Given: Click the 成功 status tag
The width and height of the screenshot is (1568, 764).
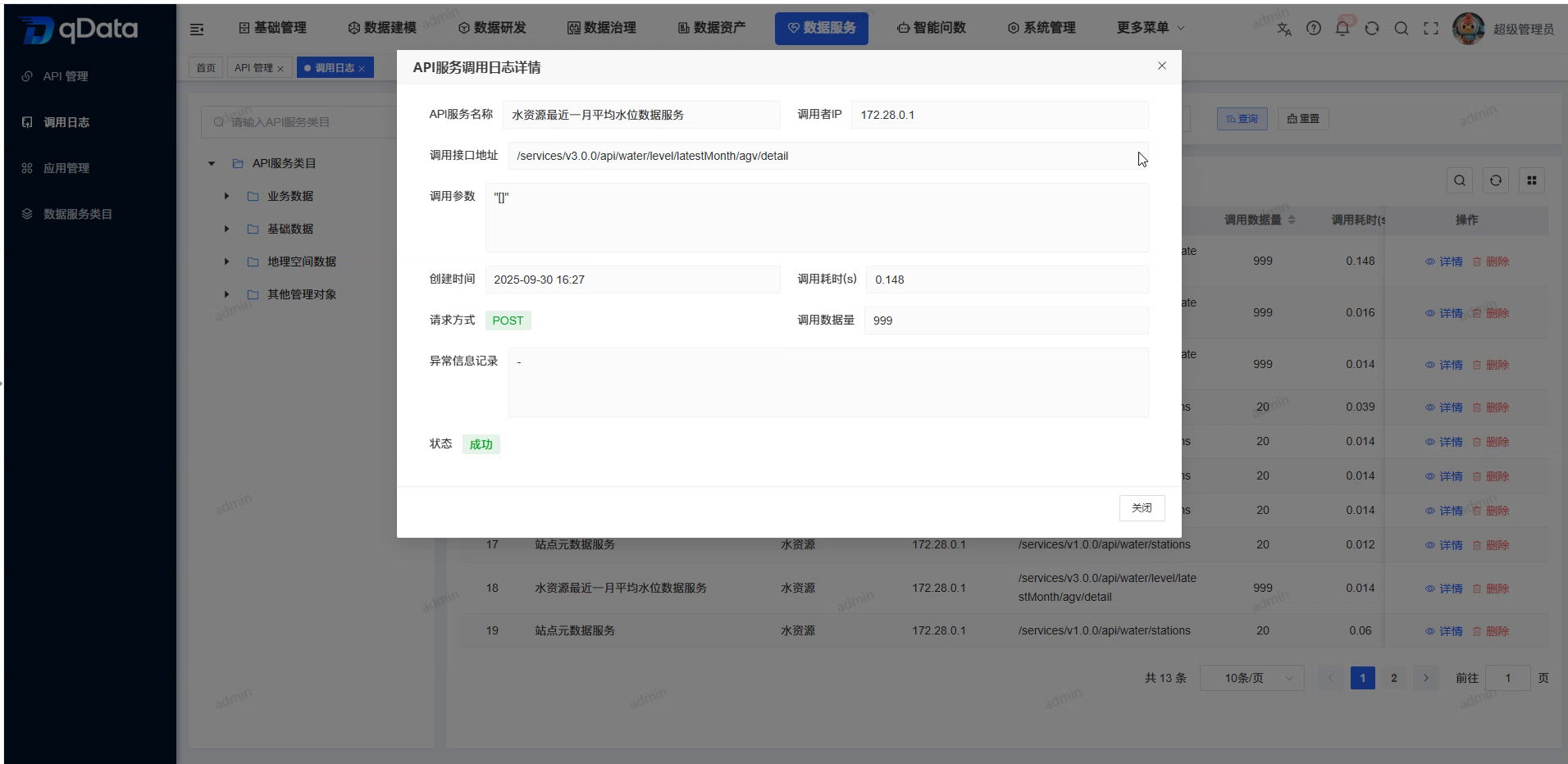Looking at the screenshot, I should (x=481, y=444).
